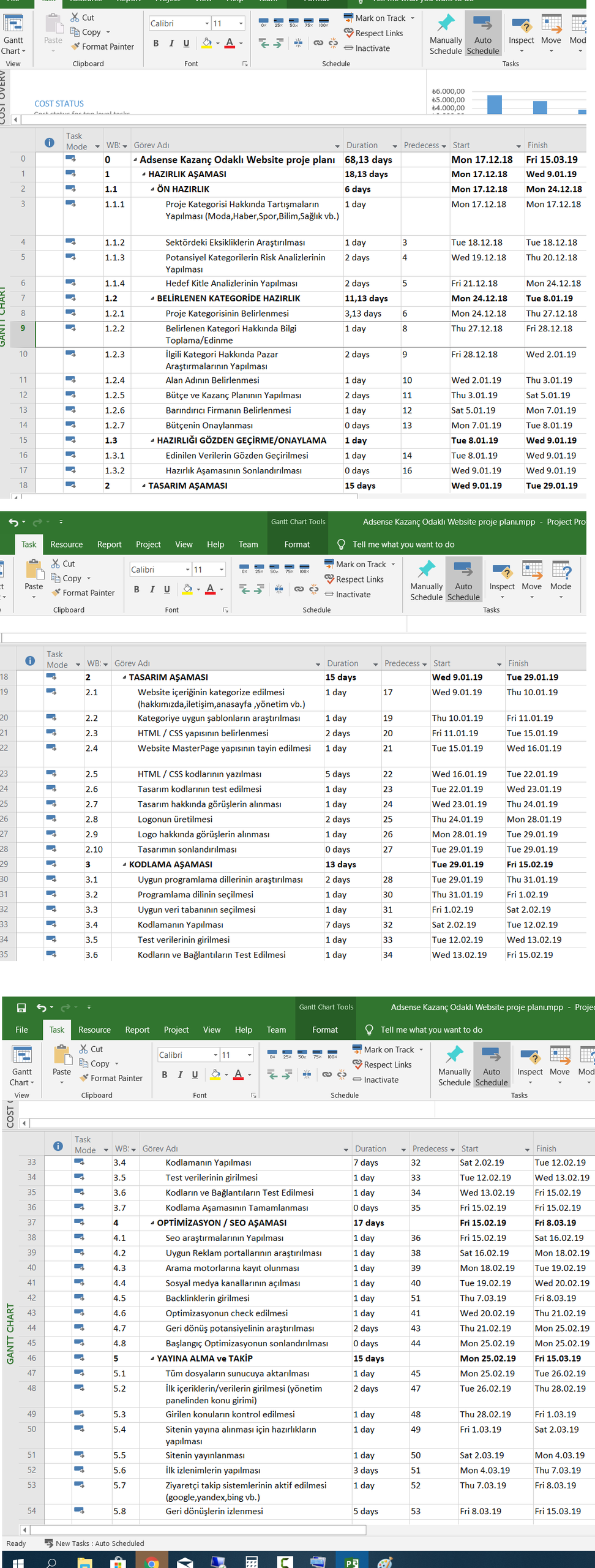Toggle Auto Schedule in the middle screenshot
Screen dimensions: 595x1568
coord(463,580)
